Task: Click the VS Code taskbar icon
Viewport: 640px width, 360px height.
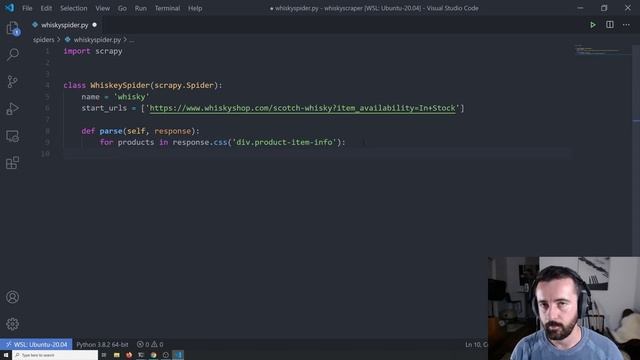Action: 178,355
